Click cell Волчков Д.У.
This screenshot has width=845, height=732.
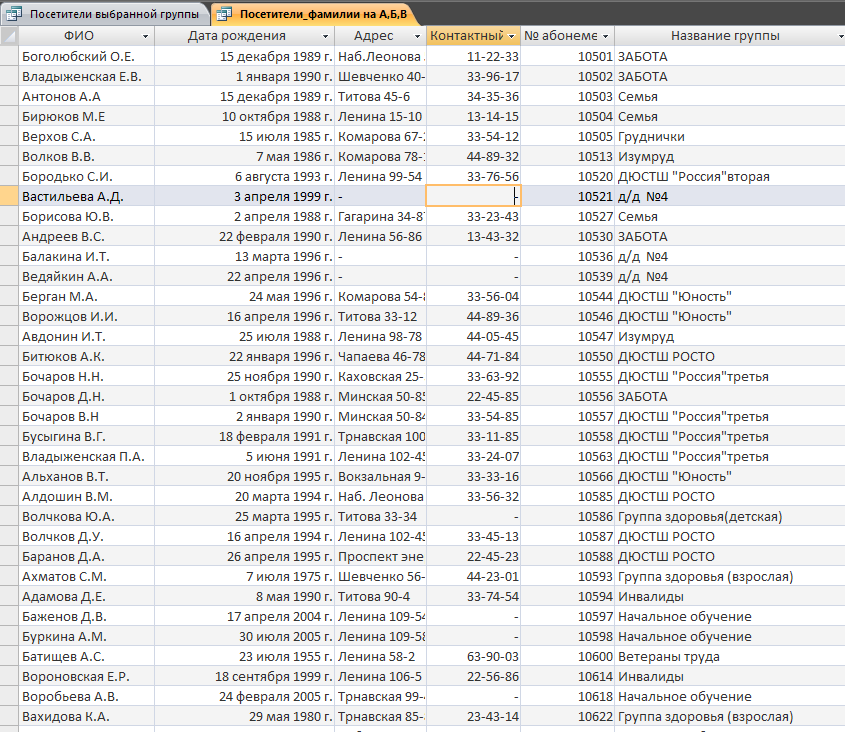[x=86, y=536]
